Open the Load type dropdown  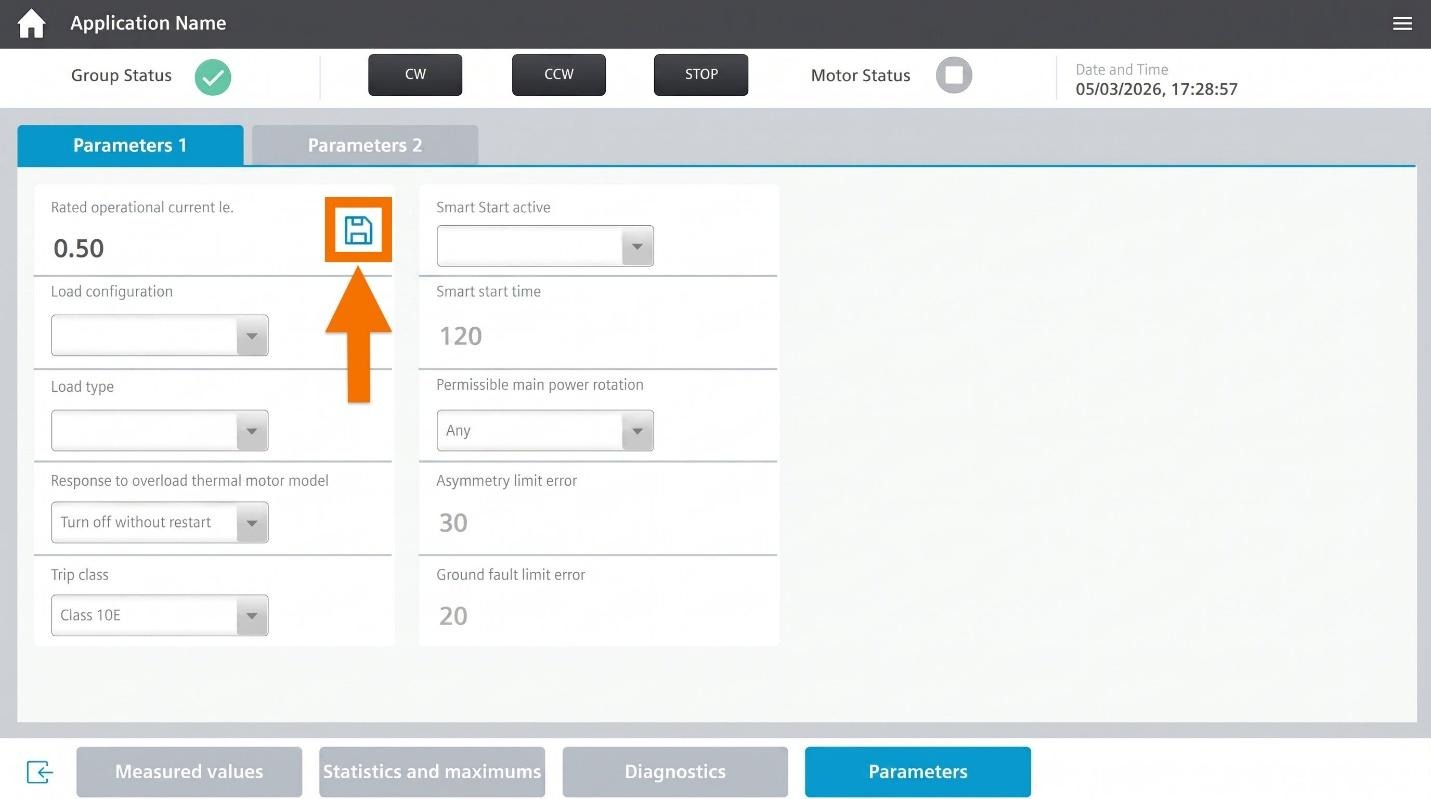pos(160,431)
